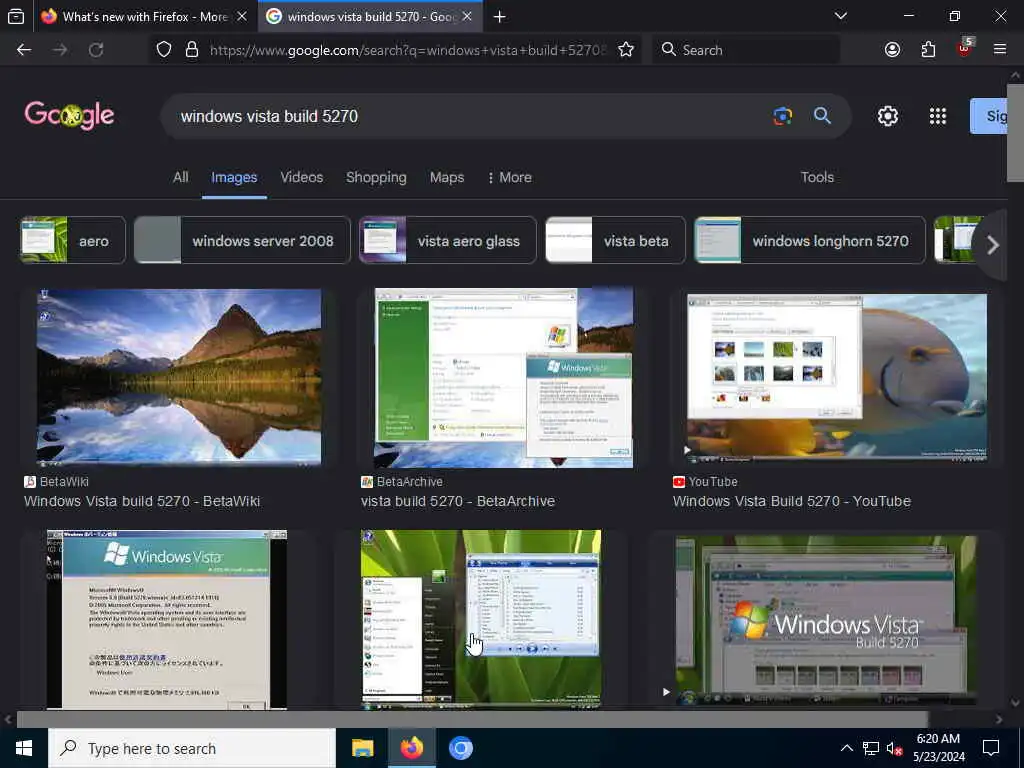Click the URL address bar
The image size is (1024, 768).
click(406, 50)
